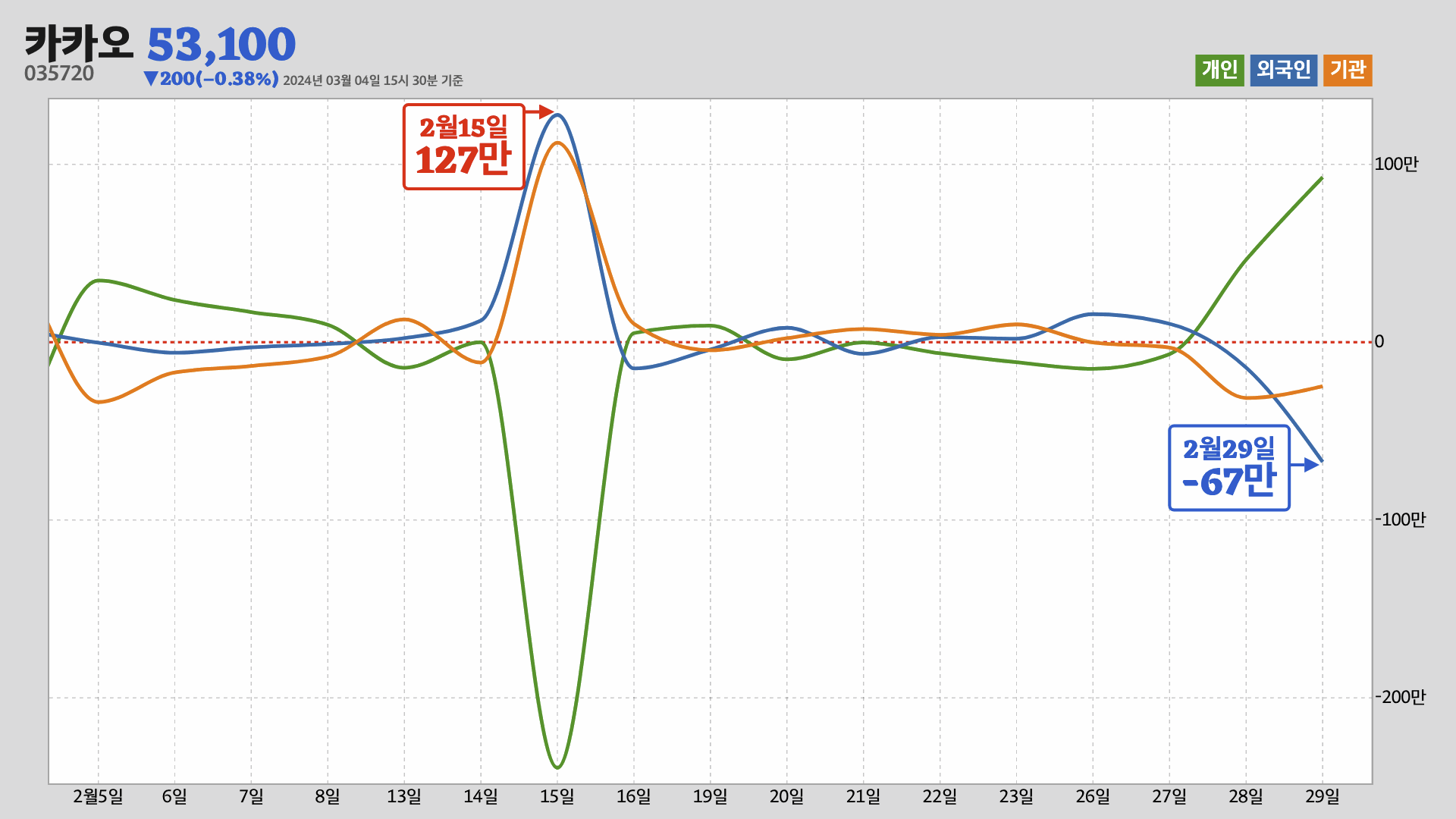Click the 21일 x-axis label
The width and height of the screenshot is (1456, 819).
coord(864,797)
